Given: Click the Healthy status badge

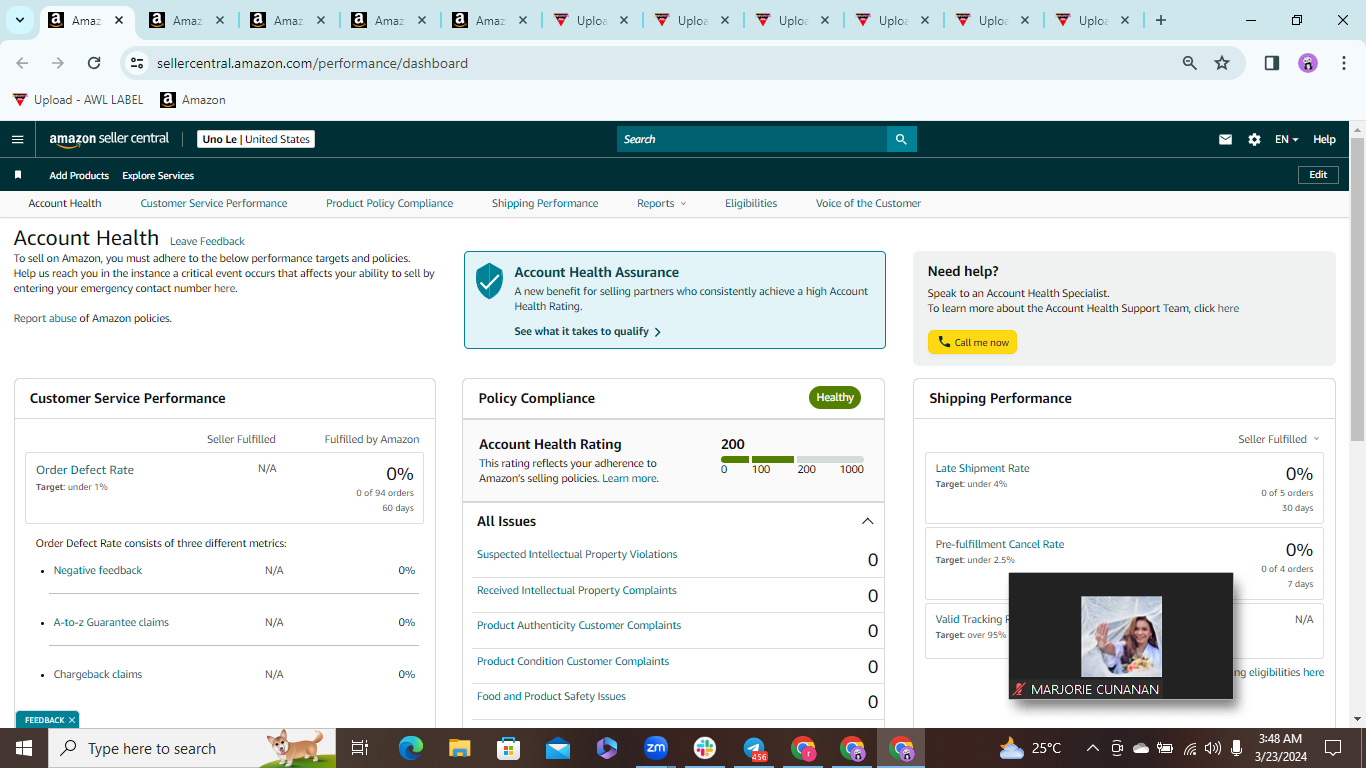Looking at the screenshot, I should 835,397.
